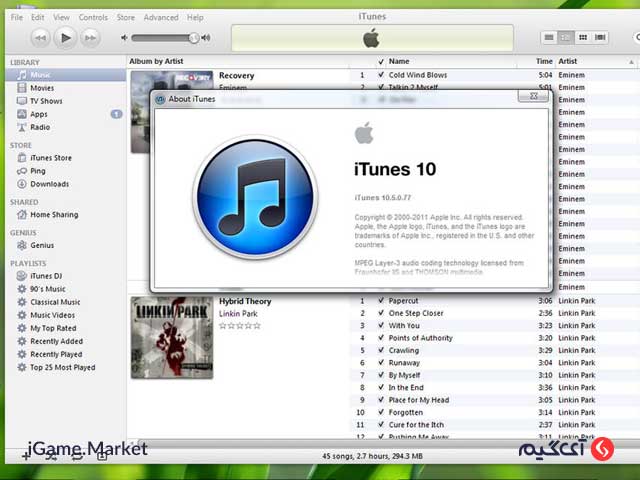640x480 pixels.
Task: Switch to grid view
Action: (583, 38)
